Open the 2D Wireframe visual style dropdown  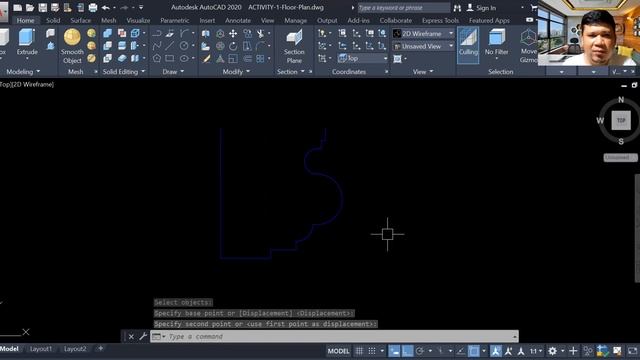[423, 33]
